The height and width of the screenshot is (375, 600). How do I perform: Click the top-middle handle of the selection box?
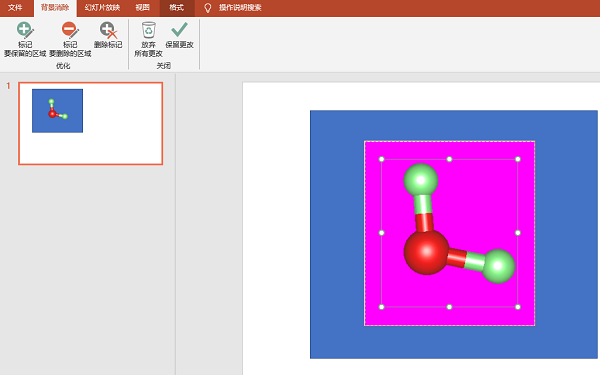450,159
